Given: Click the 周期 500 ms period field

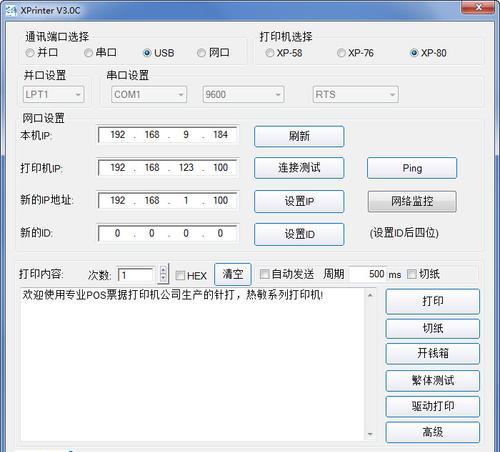Looking at the screenshot, I should click(x=368, y=274).
